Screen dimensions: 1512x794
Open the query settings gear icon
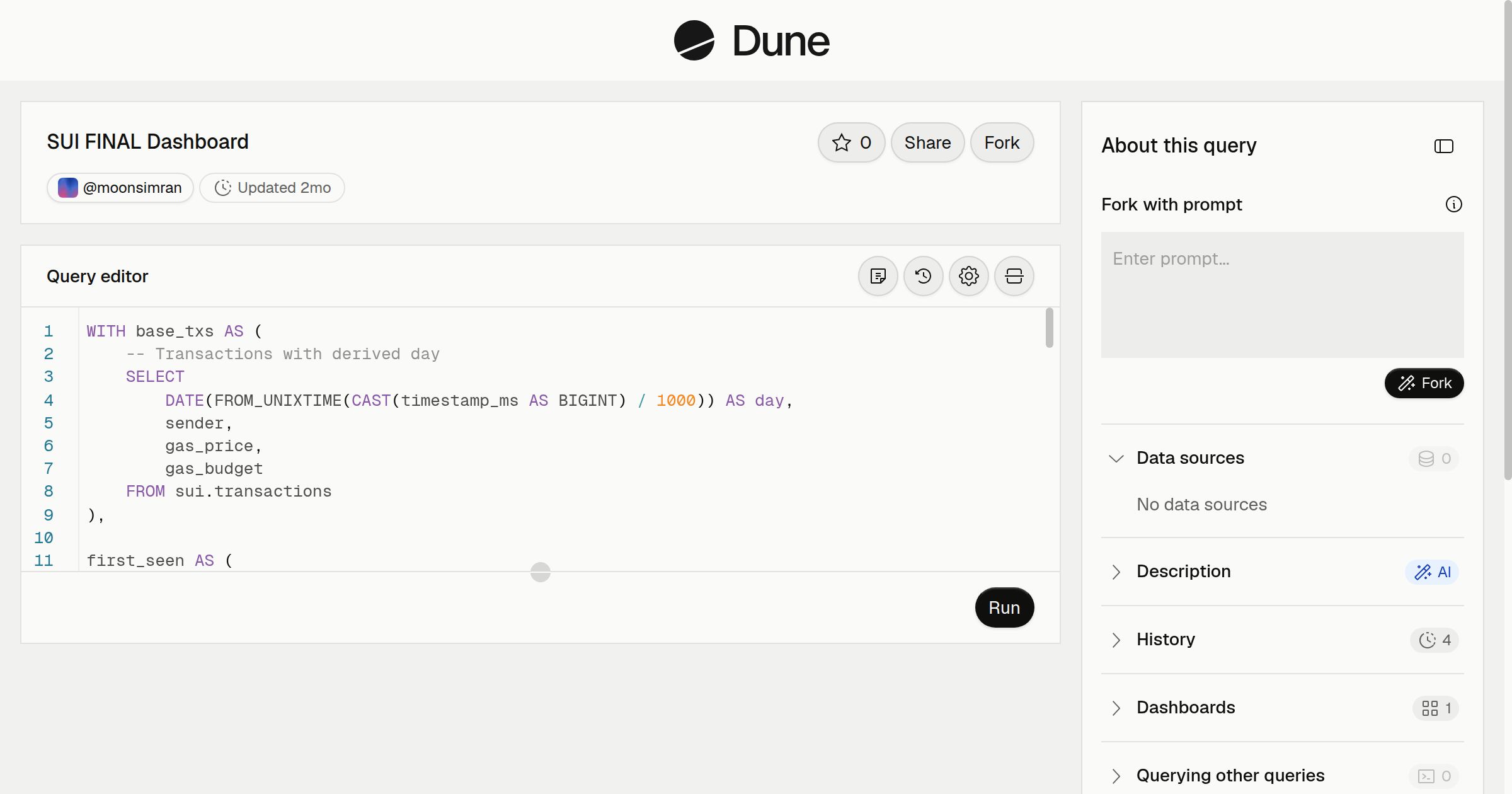point(969,276)
